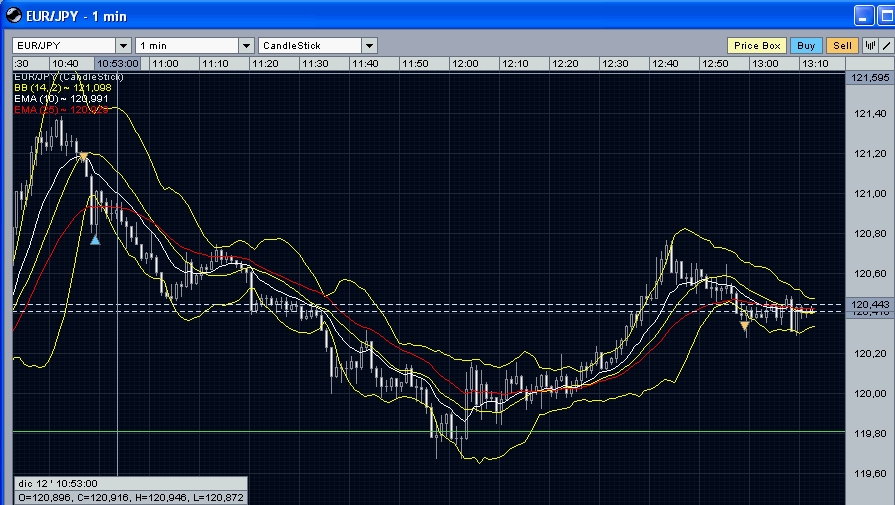The width and height of the screenshot is (895, 505).
Task: Open the chart indicators bar icon
Action: 870,46
